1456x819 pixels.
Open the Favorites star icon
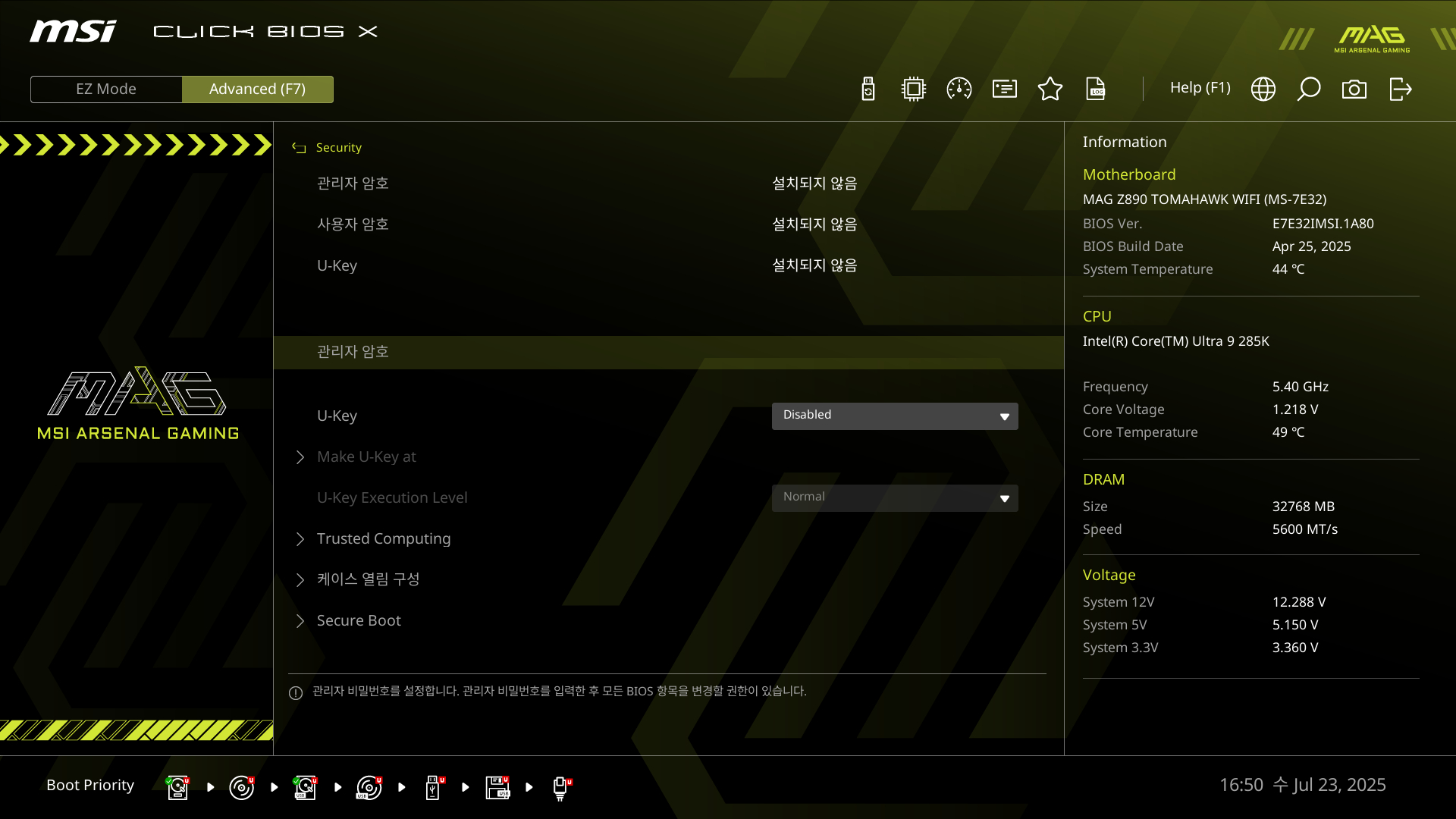1050,89
